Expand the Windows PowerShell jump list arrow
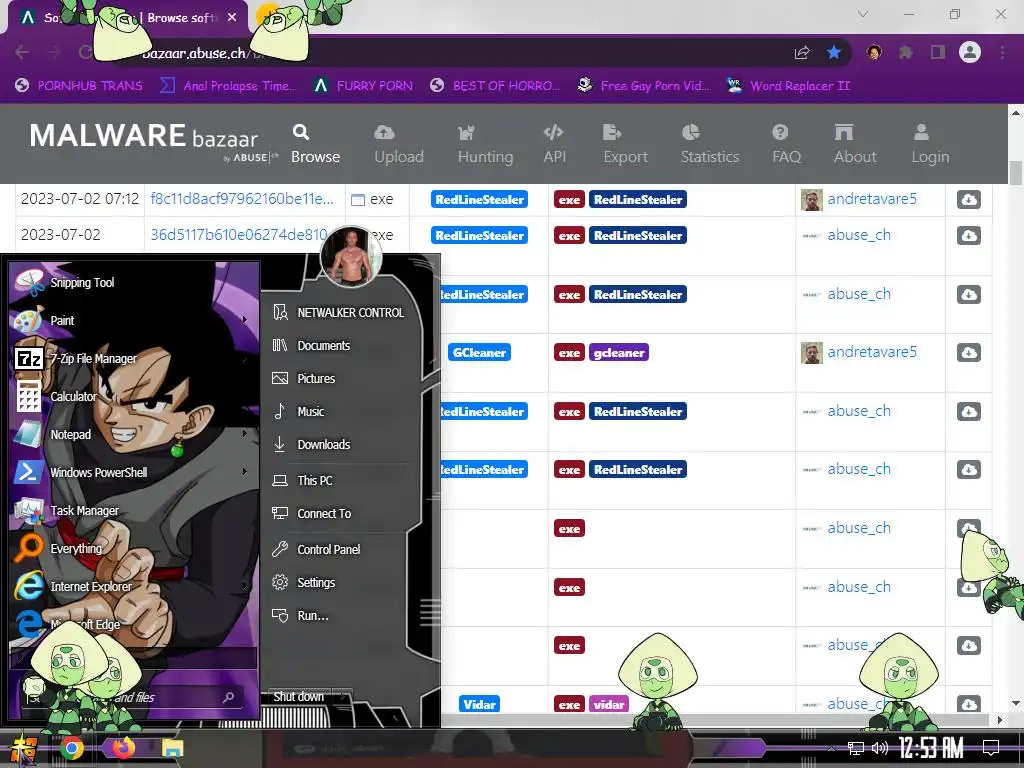1024x768 pixels. (x=245, y=472)
